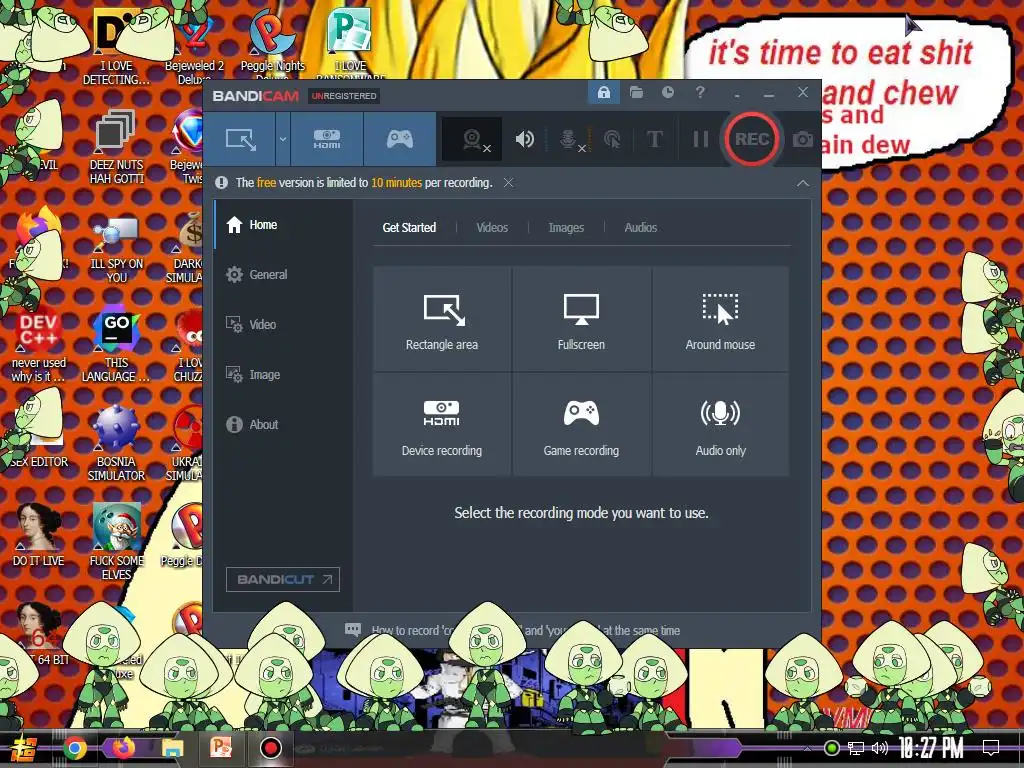Viewport: 1024px width, 768px height.
Task: Open Video settings in sidebar
Action: pos(283,325)
